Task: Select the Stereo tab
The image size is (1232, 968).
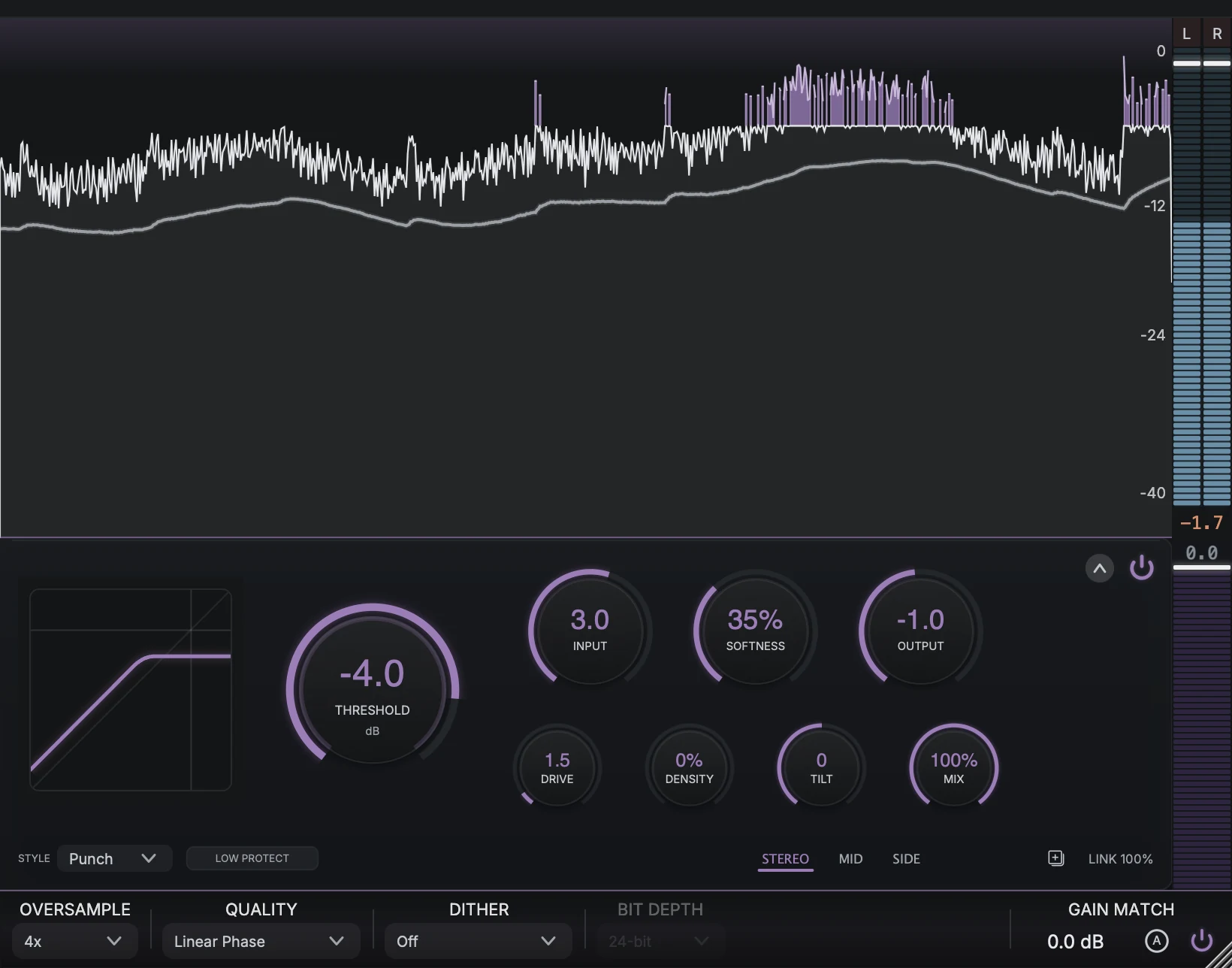Action: pos(785,859)
